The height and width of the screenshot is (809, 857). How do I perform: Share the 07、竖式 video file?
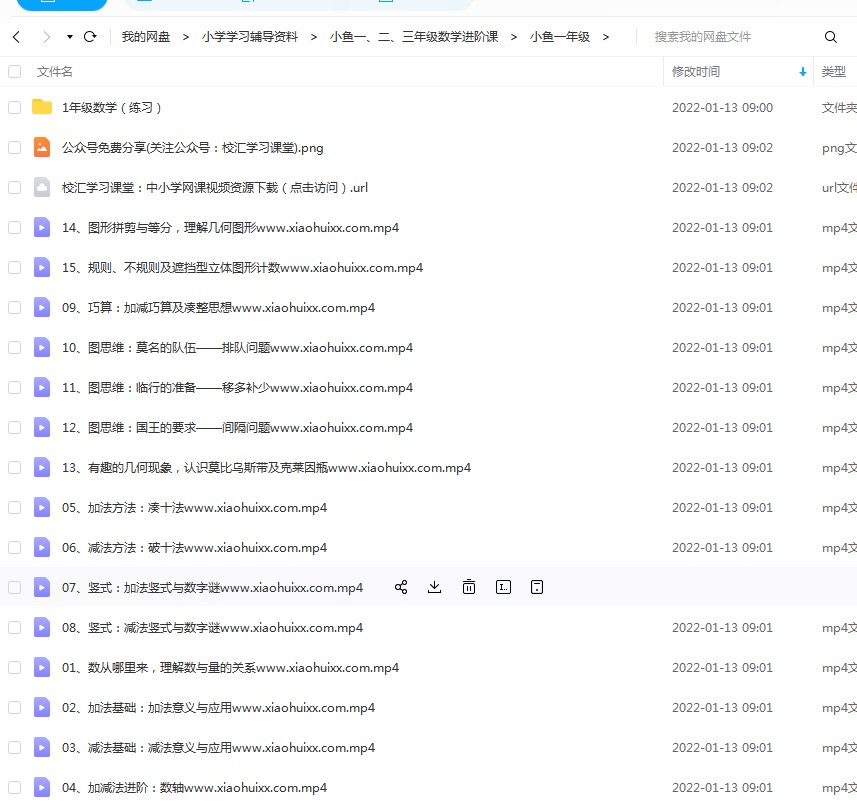click(401, 587)
